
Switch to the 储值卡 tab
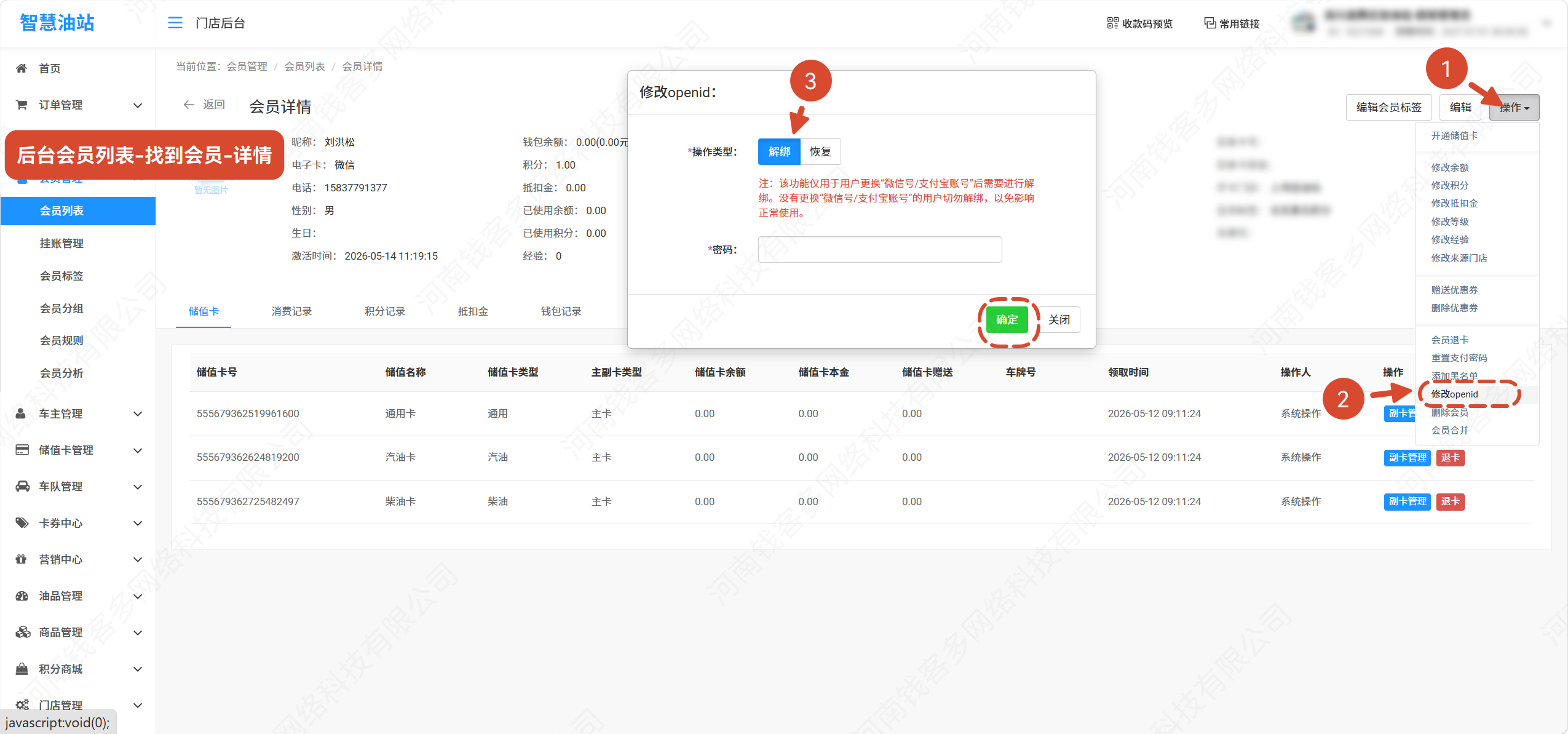[x=204, y=311]
